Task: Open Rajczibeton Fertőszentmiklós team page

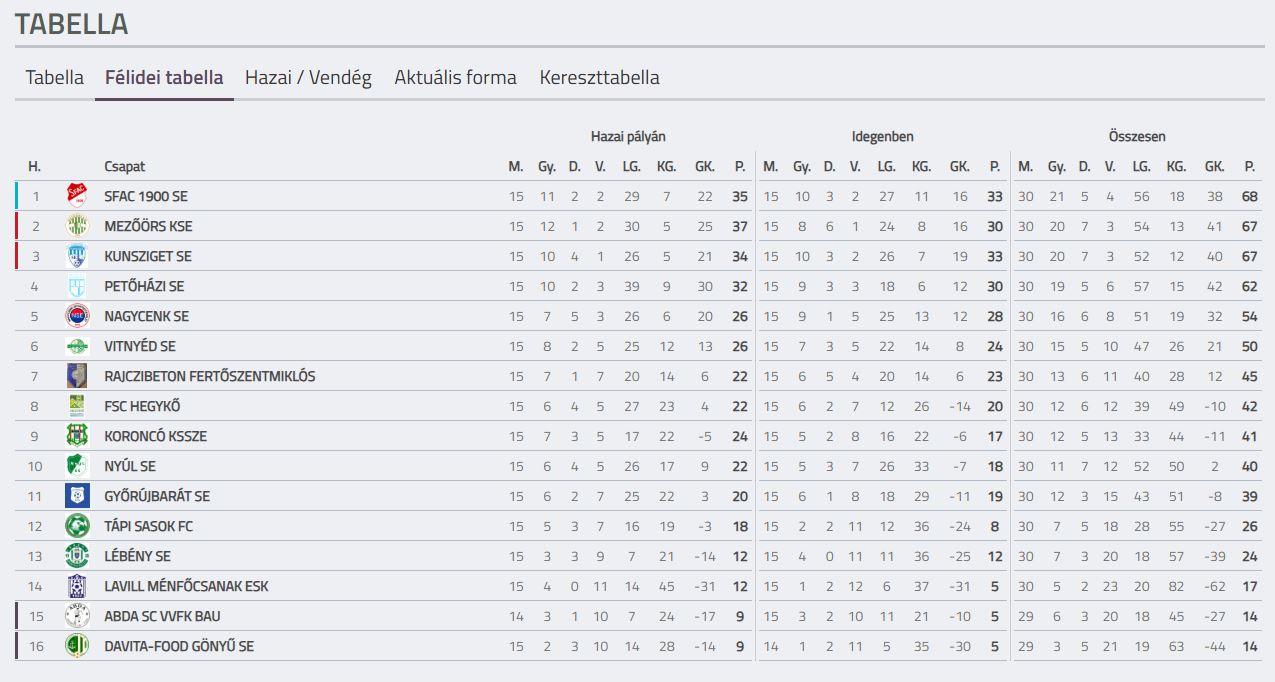Action: point(210,376)
